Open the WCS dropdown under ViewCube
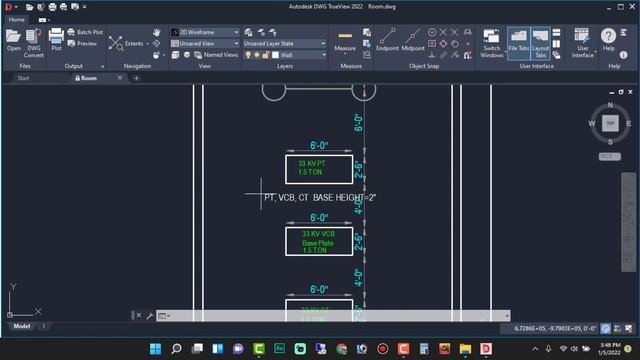The width and height of the screenshot is (640, 360). pos(609,156)
